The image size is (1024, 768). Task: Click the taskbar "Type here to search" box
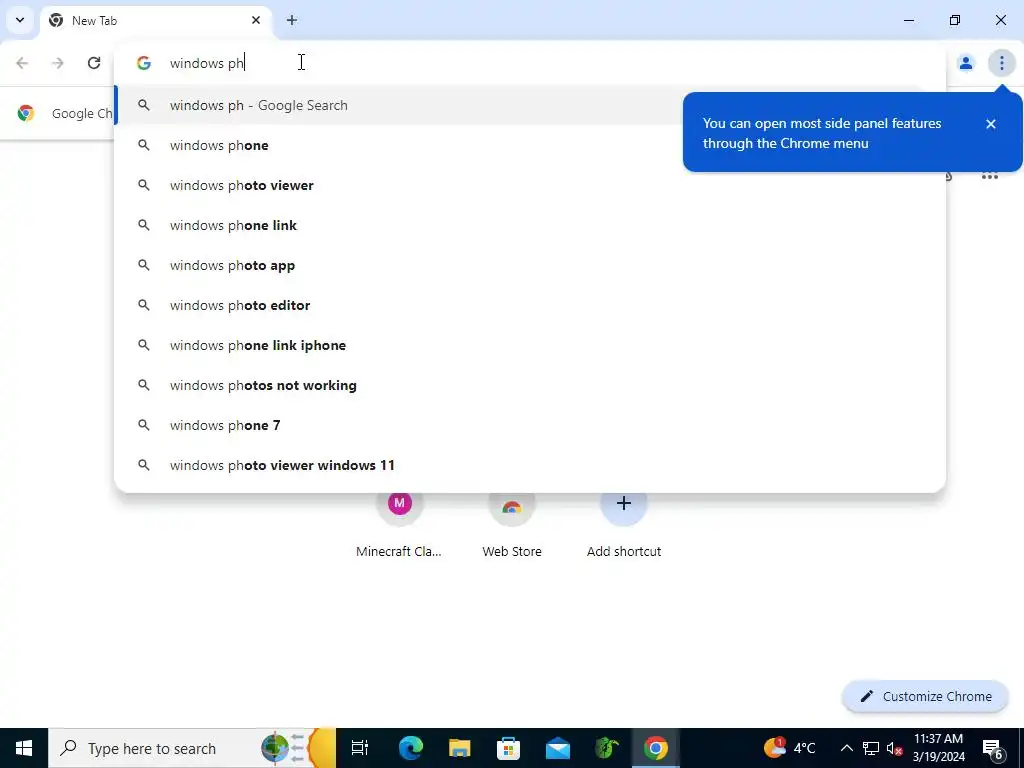pos(192,748)
